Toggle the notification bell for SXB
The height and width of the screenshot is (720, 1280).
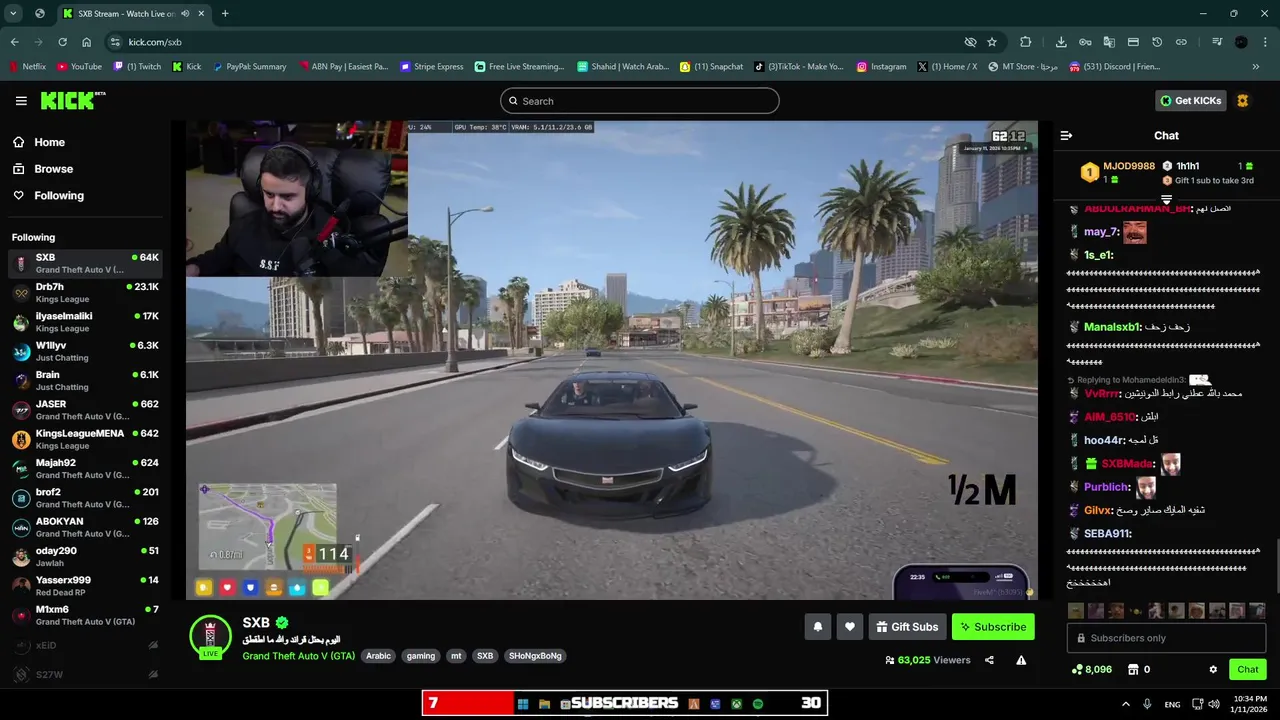coord(817,627)
